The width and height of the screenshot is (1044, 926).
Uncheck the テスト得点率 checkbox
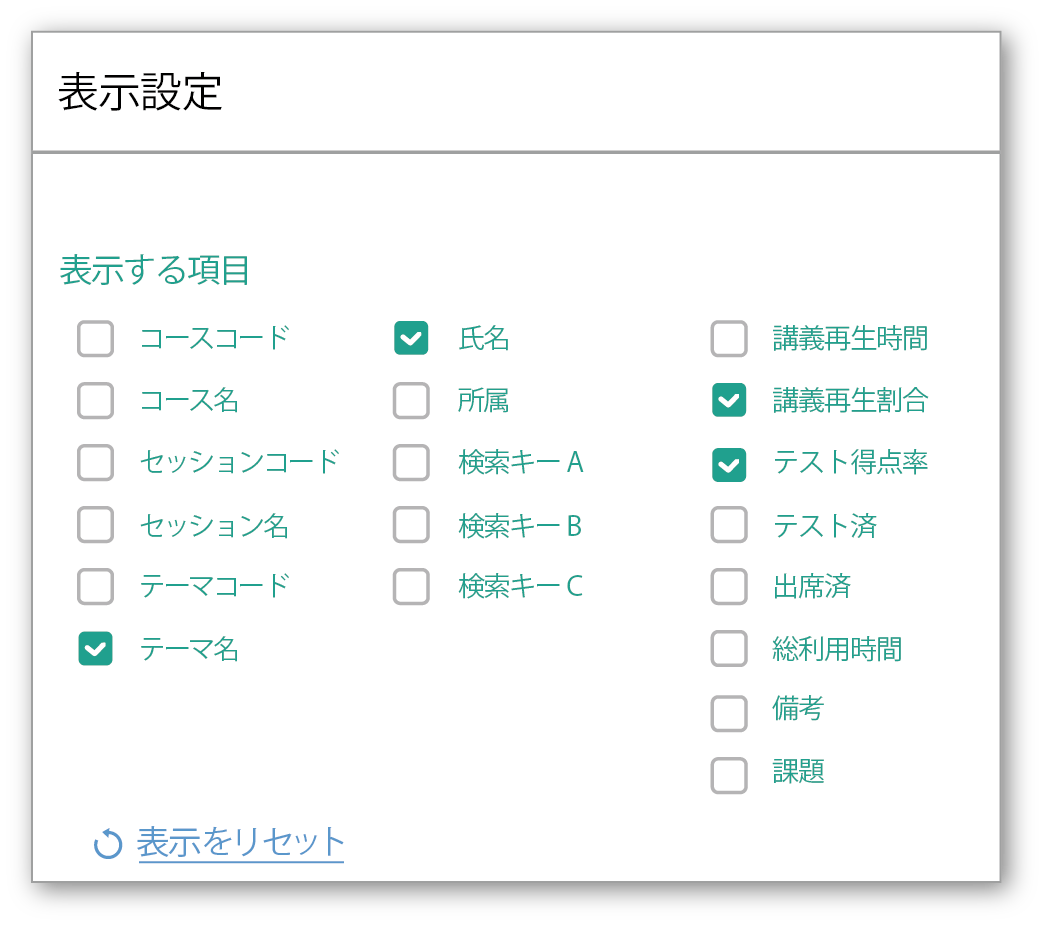tap(729, 463)
